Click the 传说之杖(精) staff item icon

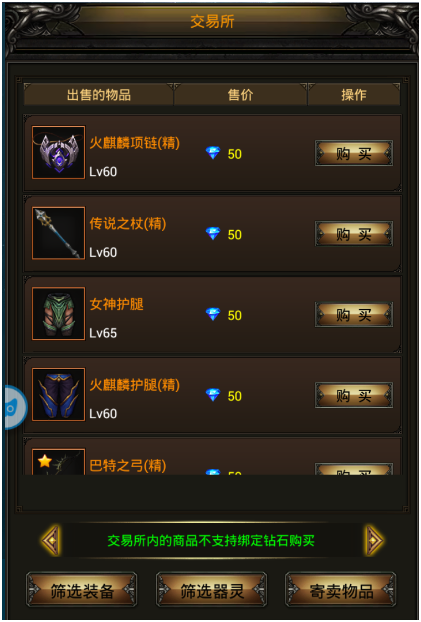58,233
